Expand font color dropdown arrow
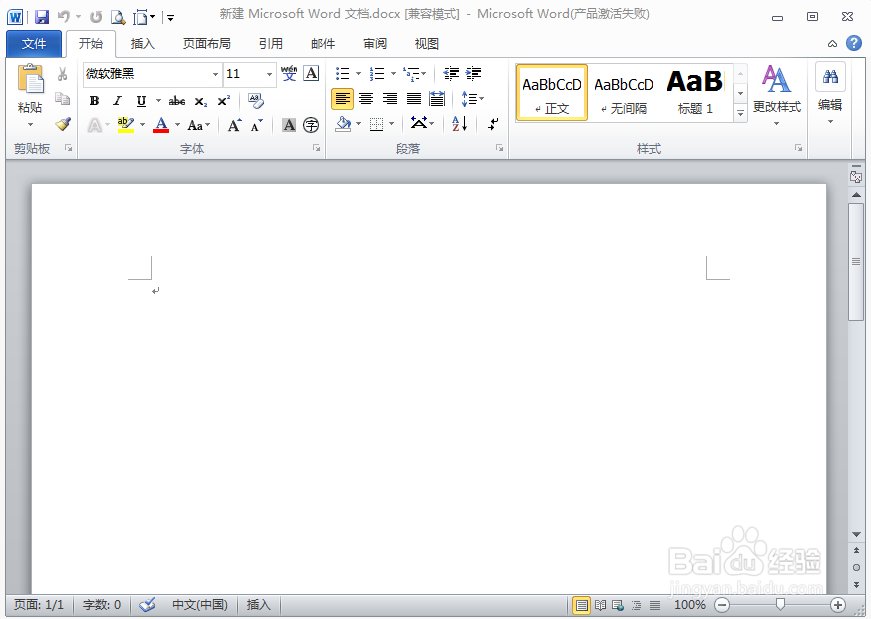Screen dimensions: 871x619 click(x=178, y=125)
